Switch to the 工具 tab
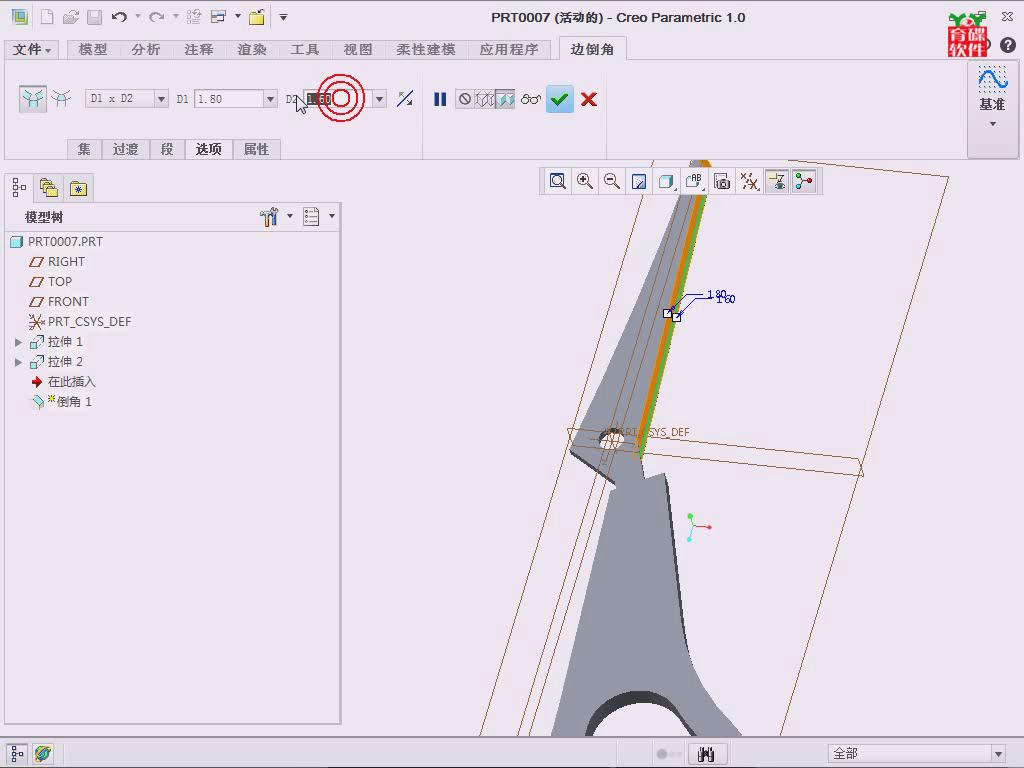 (x=304, y=50)
